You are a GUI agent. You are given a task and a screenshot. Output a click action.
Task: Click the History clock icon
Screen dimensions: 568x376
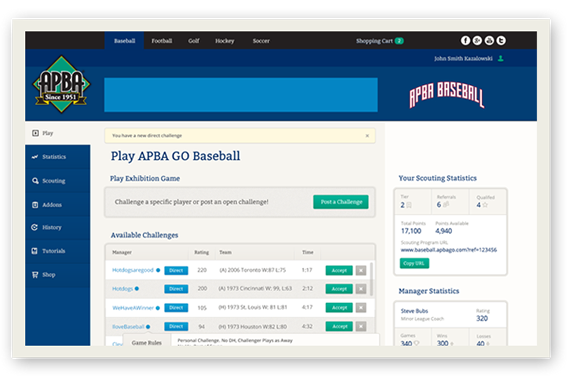34,227
